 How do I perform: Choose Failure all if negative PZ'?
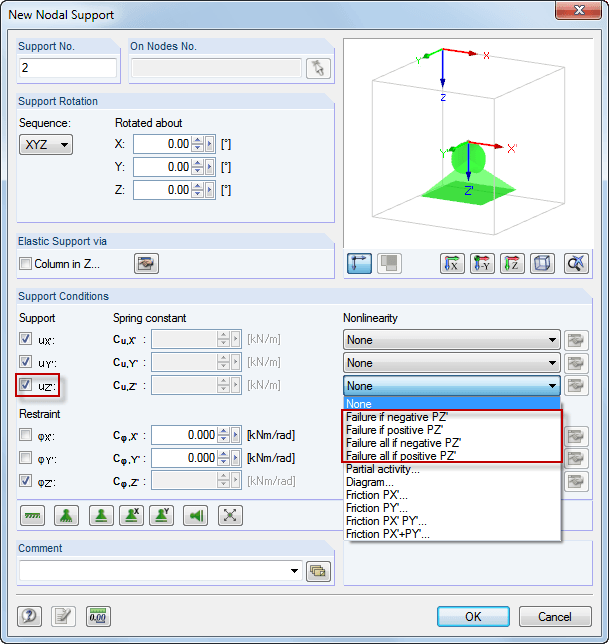coord(452,443)
